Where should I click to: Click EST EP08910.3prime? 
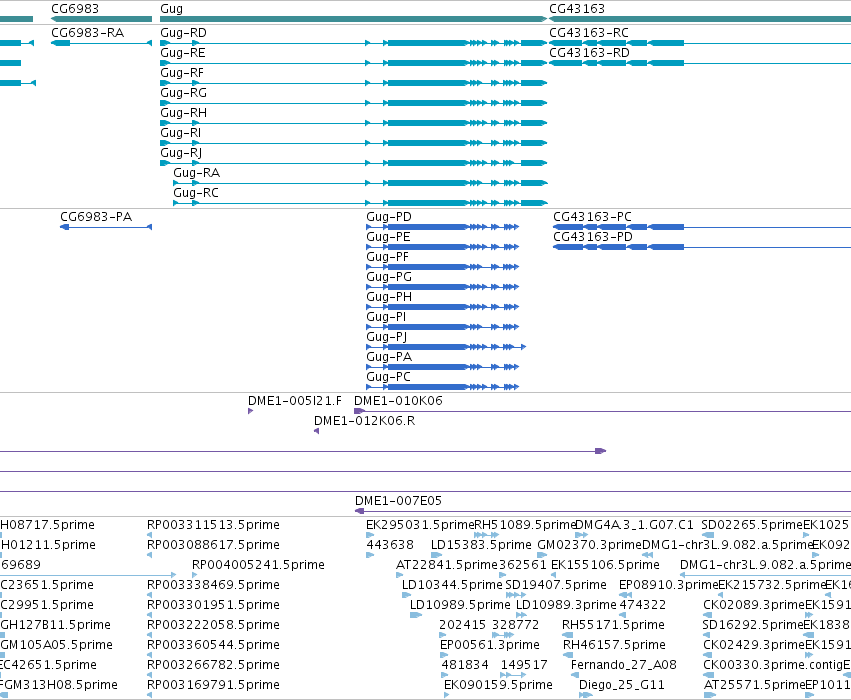point(669,585)
